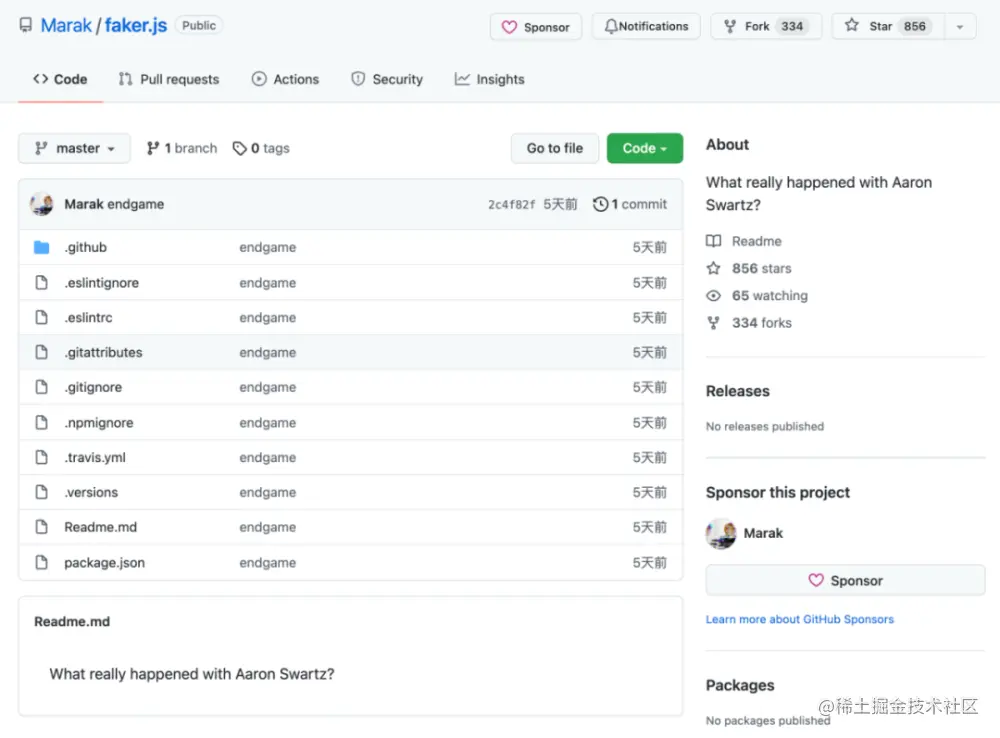Click the star icon beside 856 stars
1000x738 pixels.
point(714,269)
